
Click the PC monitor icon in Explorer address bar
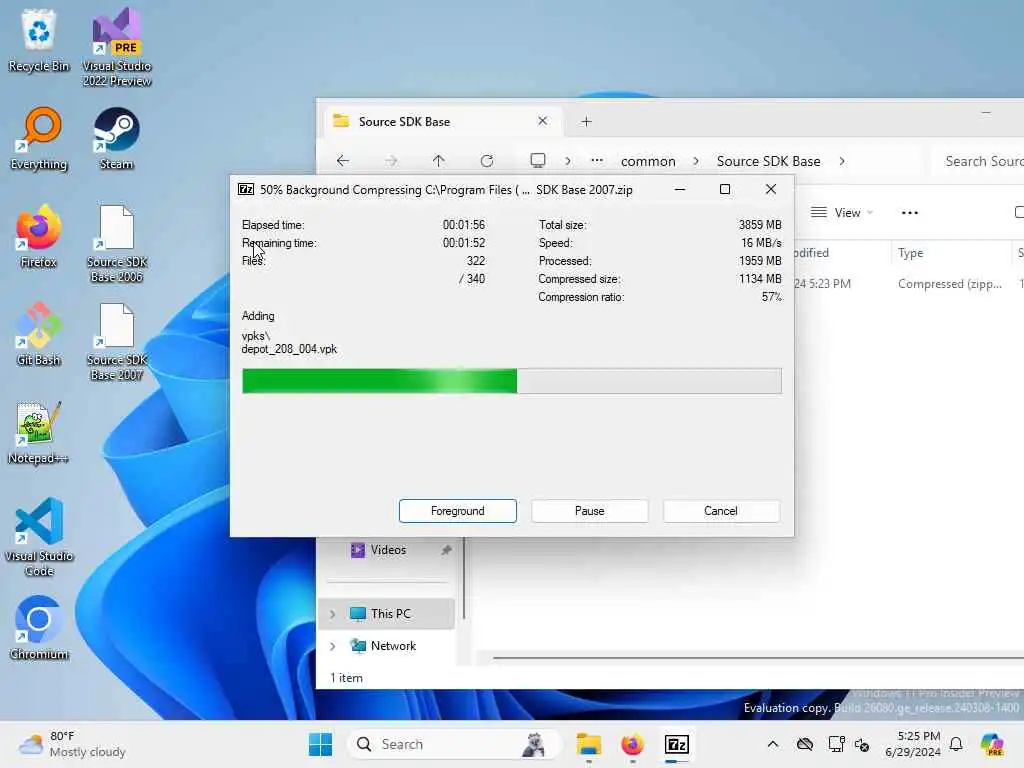[x=537, y=161]
